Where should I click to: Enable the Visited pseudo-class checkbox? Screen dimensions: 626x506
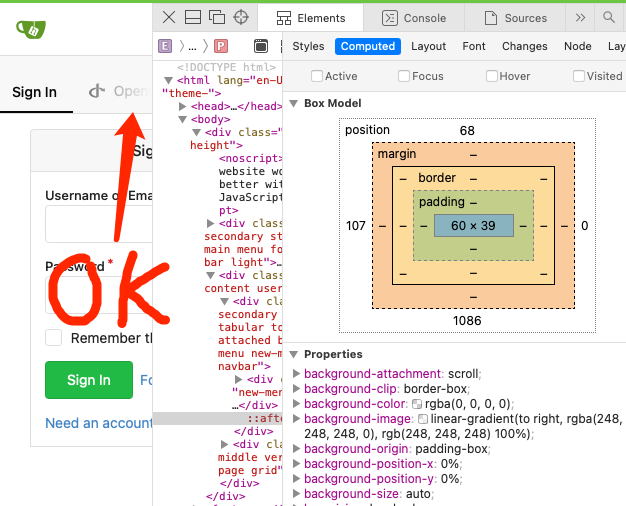(578, 76)
